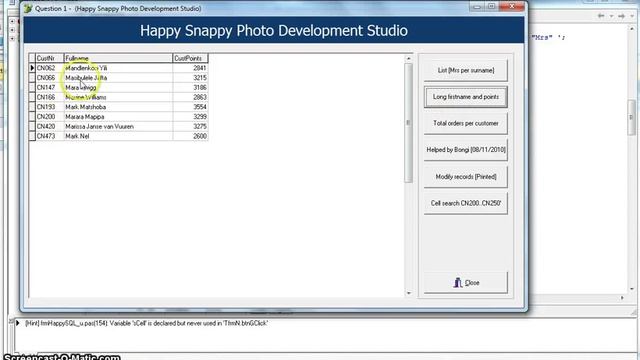Select the CN062 row indicator arrow

coord(32,68)
